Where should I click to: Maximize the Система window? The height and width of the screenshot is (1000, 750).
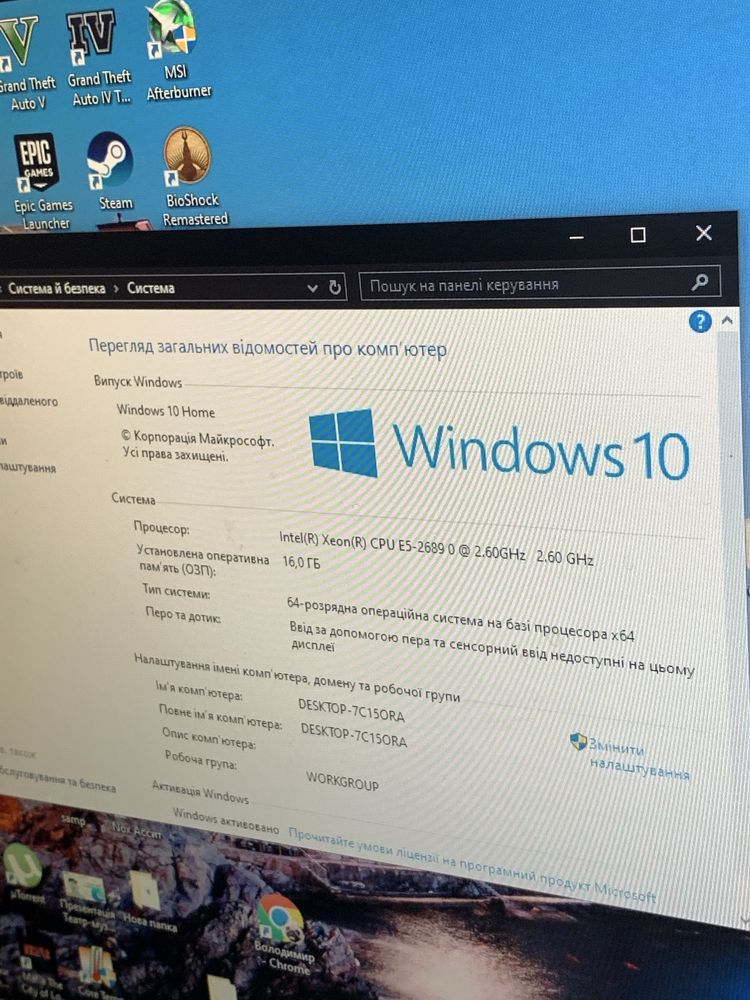pyautogui.click(x=638, y=235)
